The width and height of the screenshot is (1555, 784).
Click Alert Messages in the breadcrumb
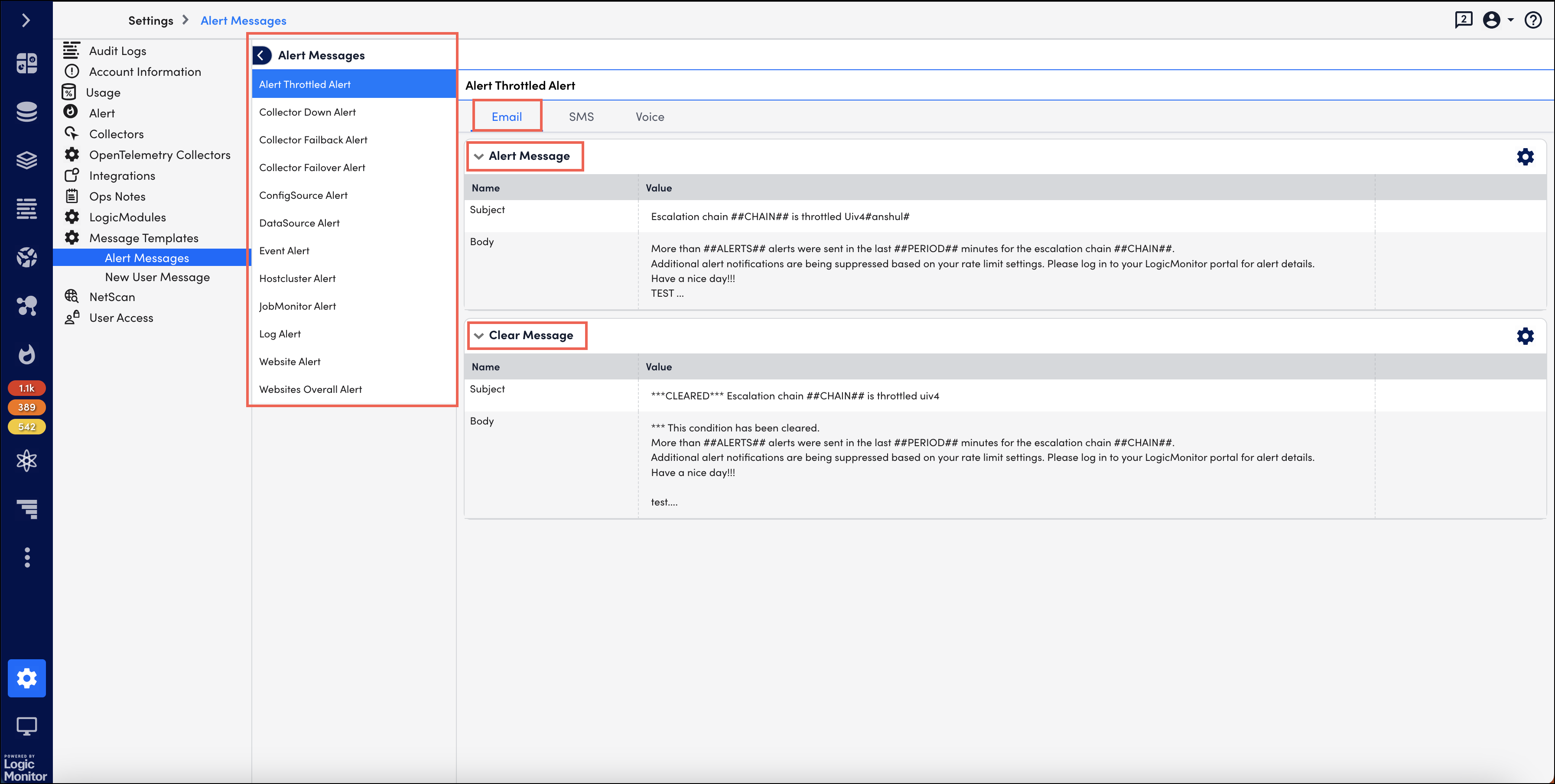pyautogui.click(x=243, y=20)
